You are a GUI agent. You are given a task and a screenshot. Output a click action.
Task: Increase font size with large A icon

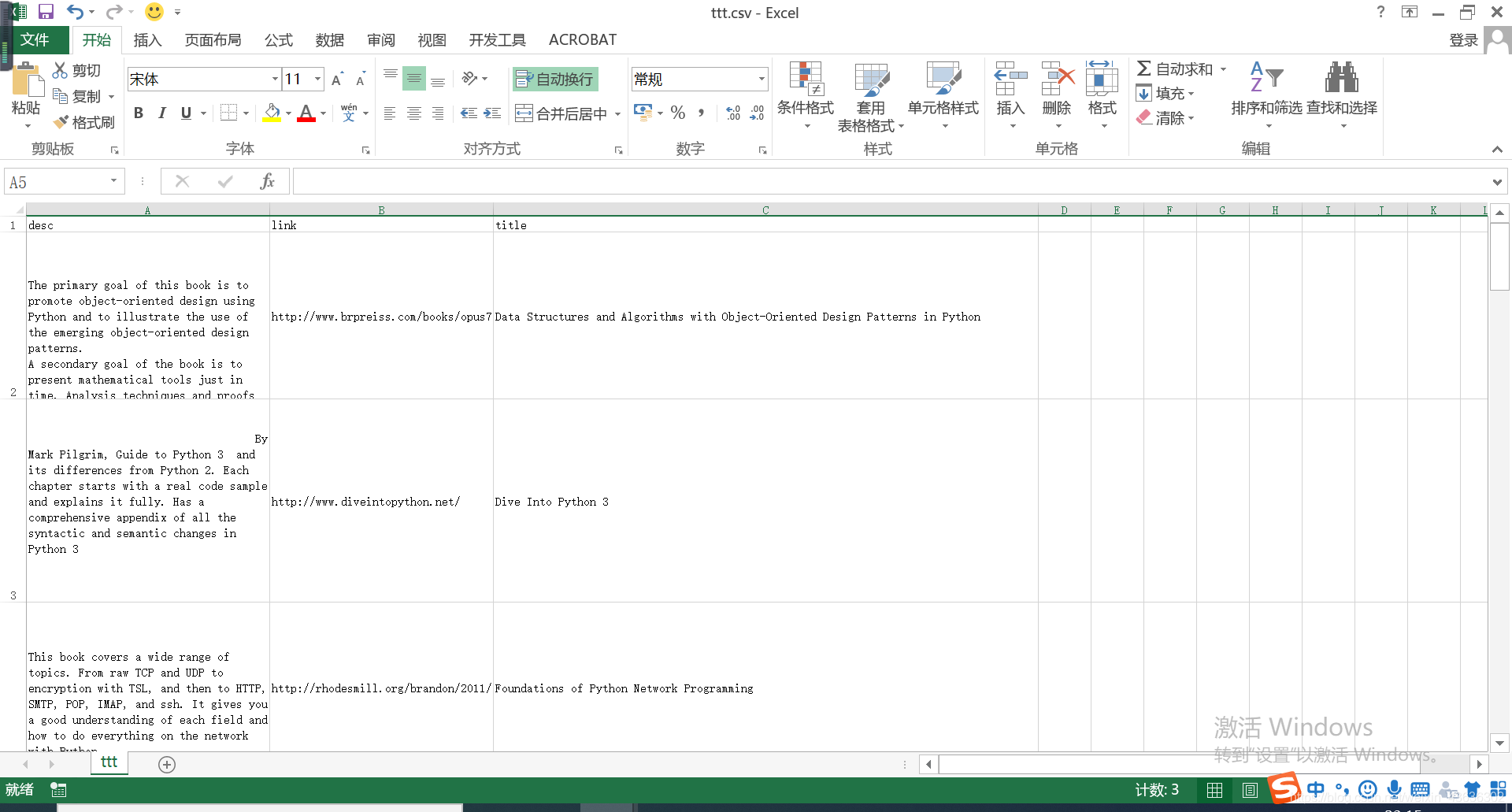pos(337,80)
